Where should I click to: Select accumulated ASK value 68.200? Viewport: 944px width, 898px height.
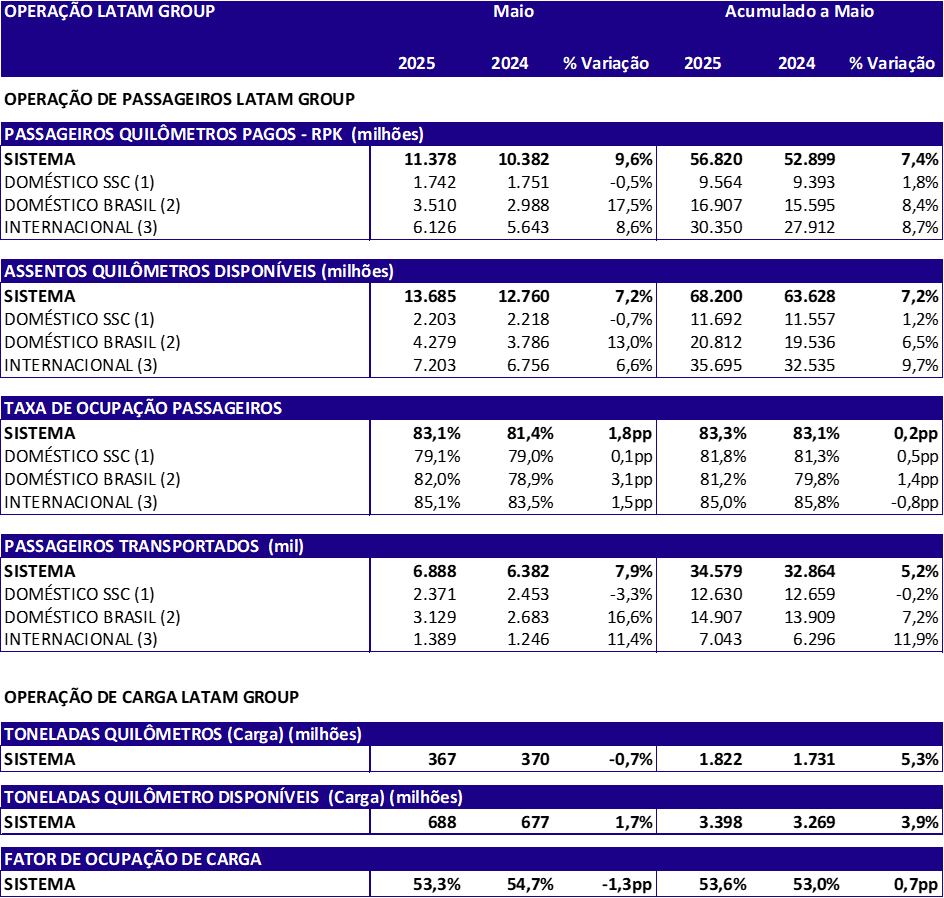click(716, 297)
